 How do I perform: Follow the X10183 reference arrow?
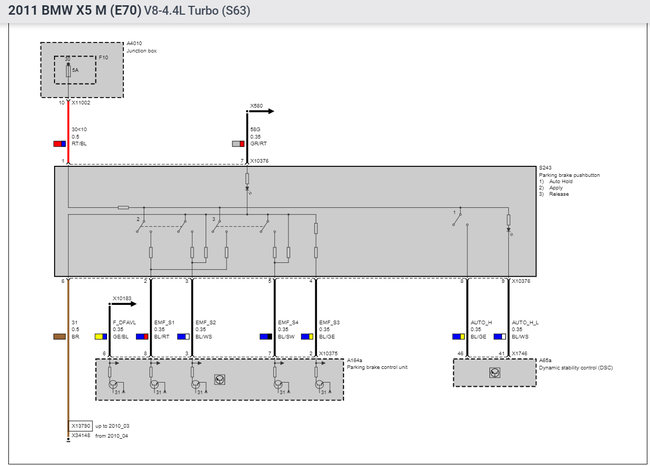[123, 302]
